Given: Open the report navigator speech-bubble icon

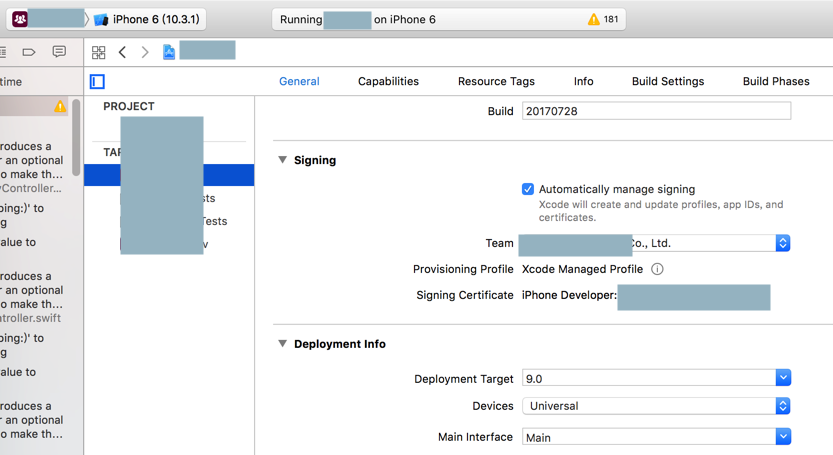Looking at the screenshot, I should [x=59, y=52].
